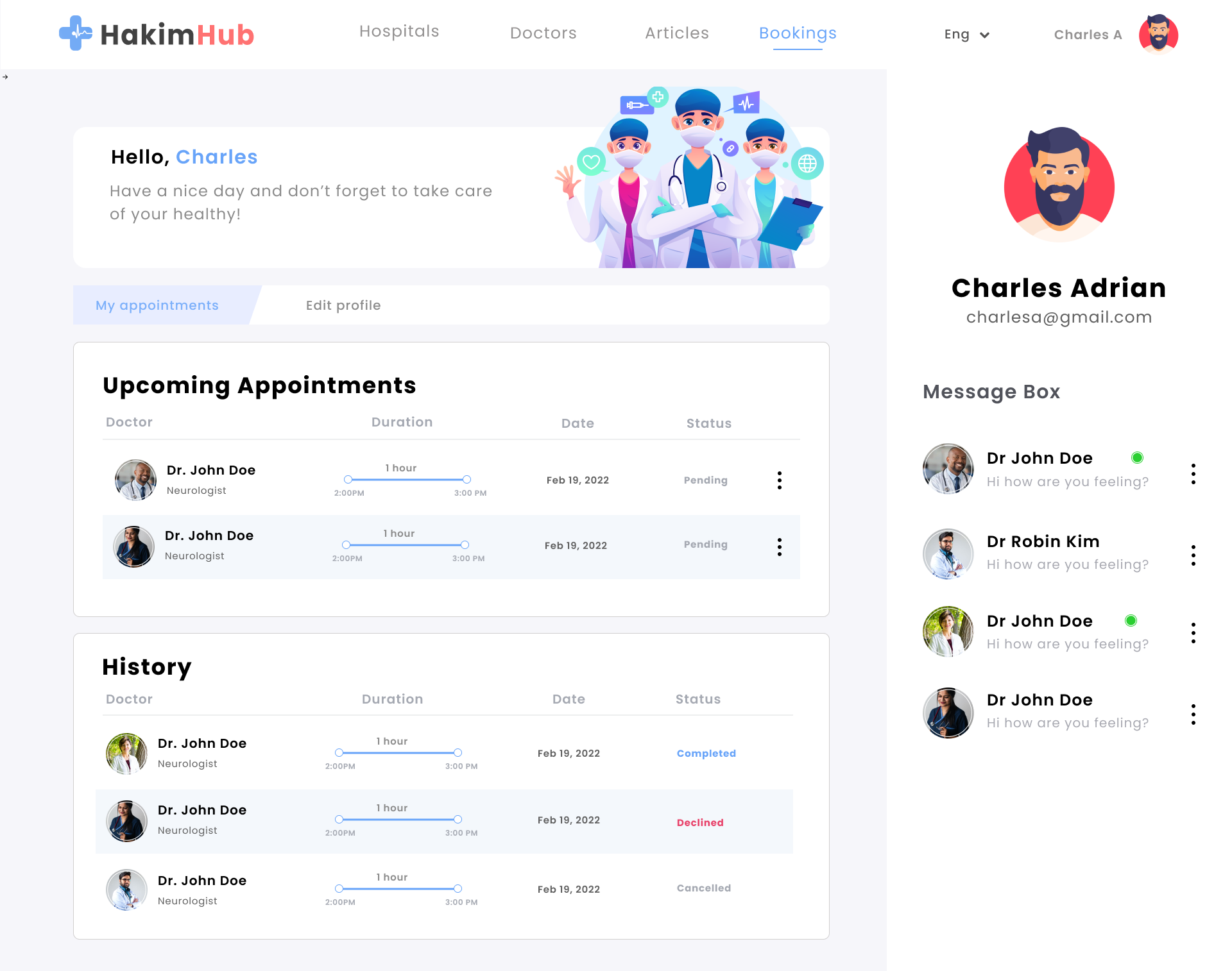
Task: Click the Duration column header in Upcoming Appointments
Action: click(402, 422)
